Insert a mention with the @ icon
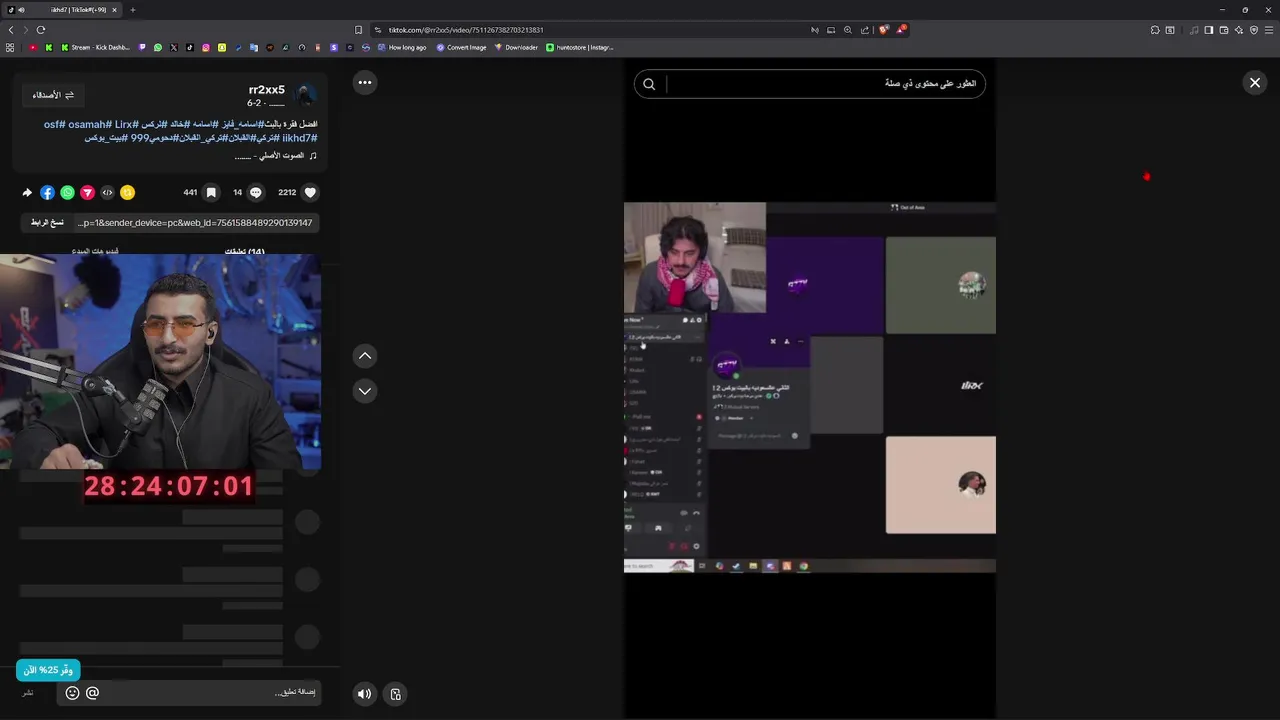Screen dimensions: 1280x720 (x=92, y=693)
